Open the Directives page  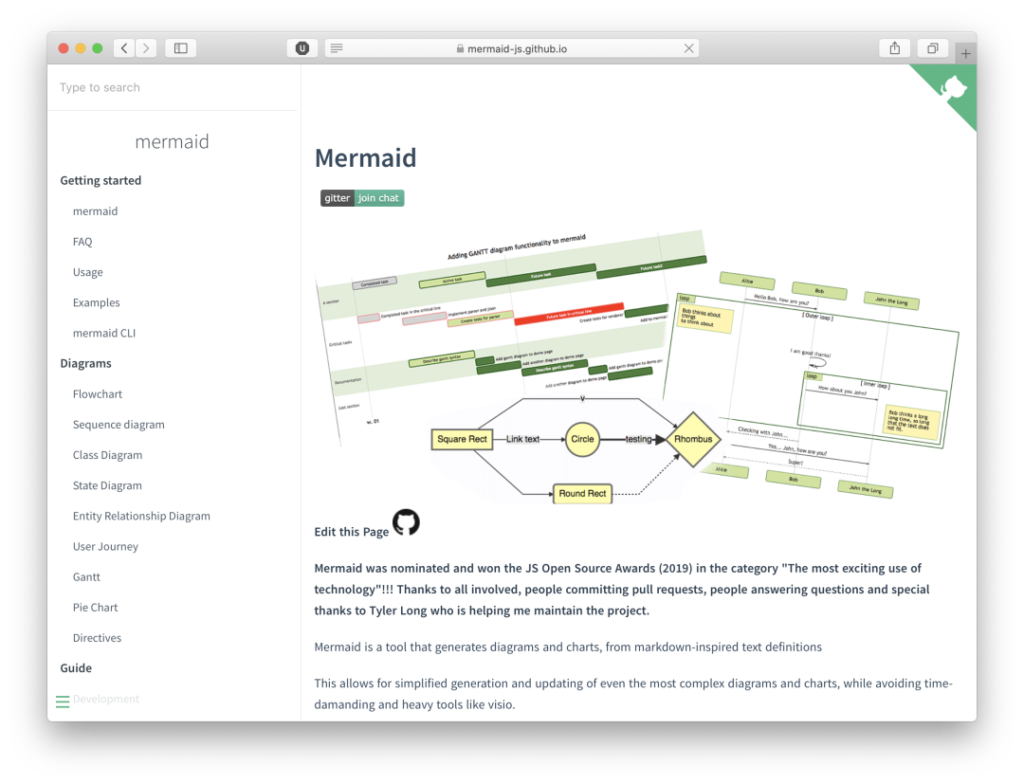pos(97,638)
